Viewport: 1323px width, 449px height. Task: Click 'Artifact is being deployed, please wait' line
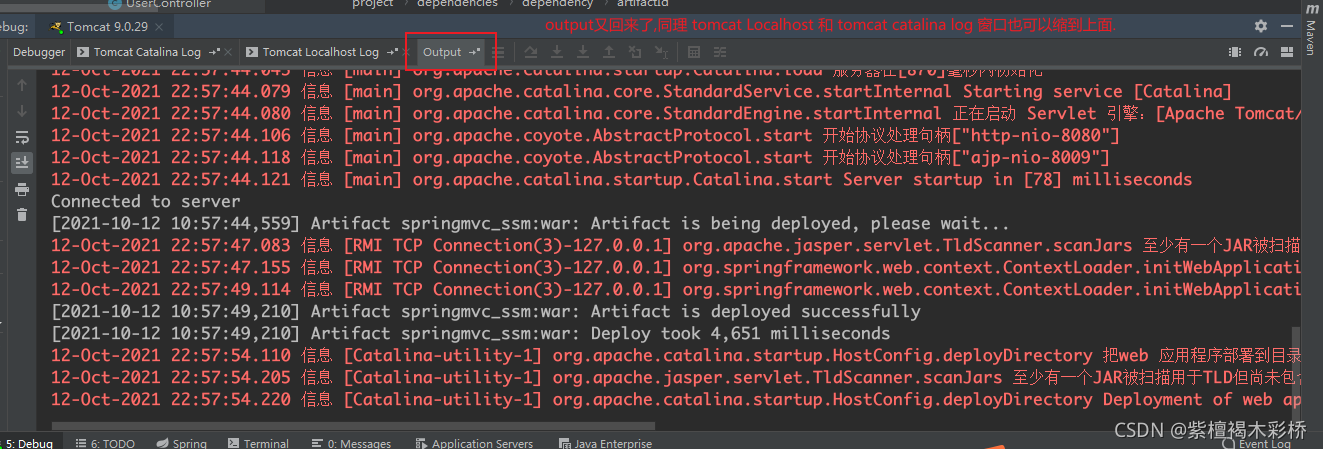pyautogui.click(x=530, y=223)
